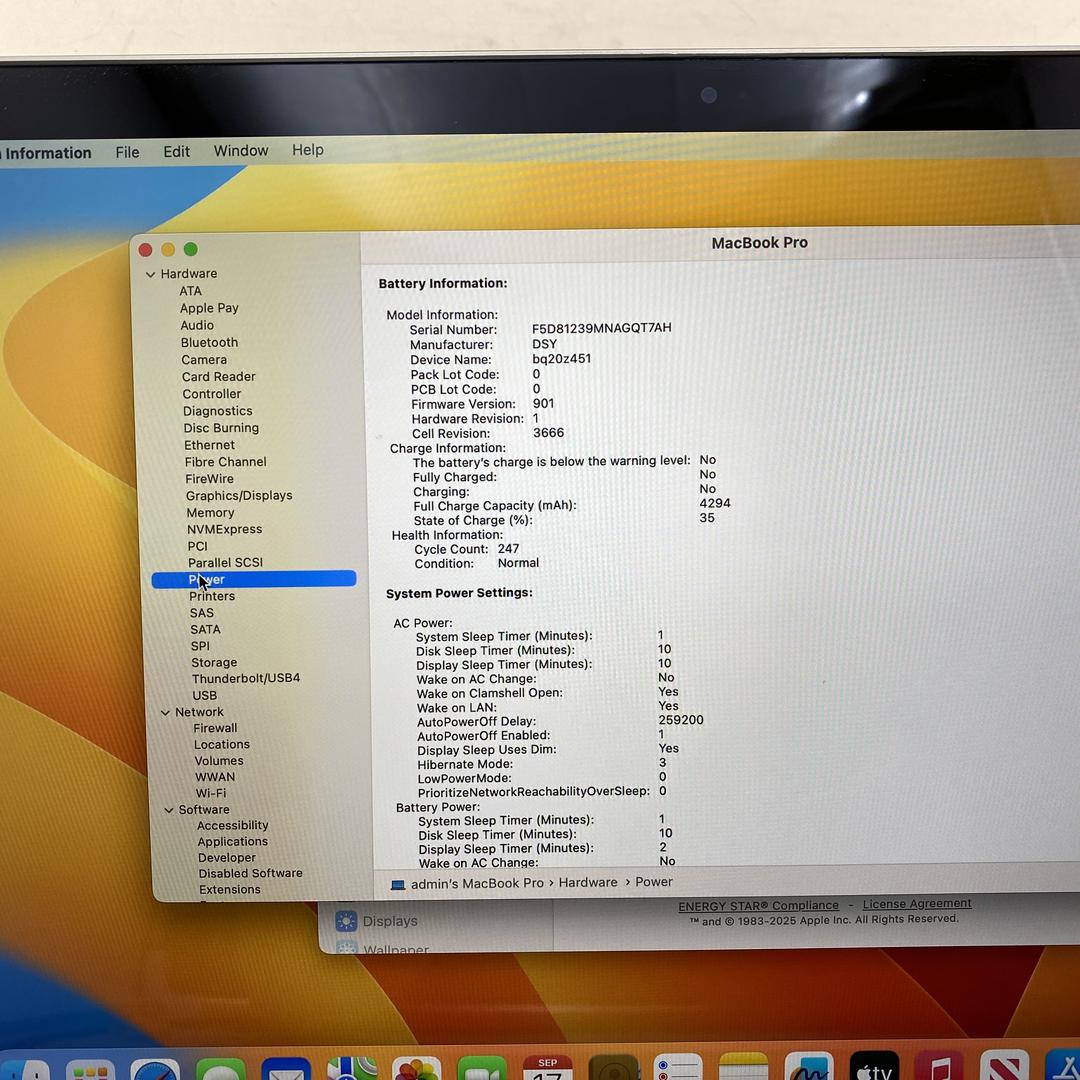The height and width of the screenshot is (1080, 1080).
Task: Open the Window menu in the menu bar
Action: click(241, 151)
